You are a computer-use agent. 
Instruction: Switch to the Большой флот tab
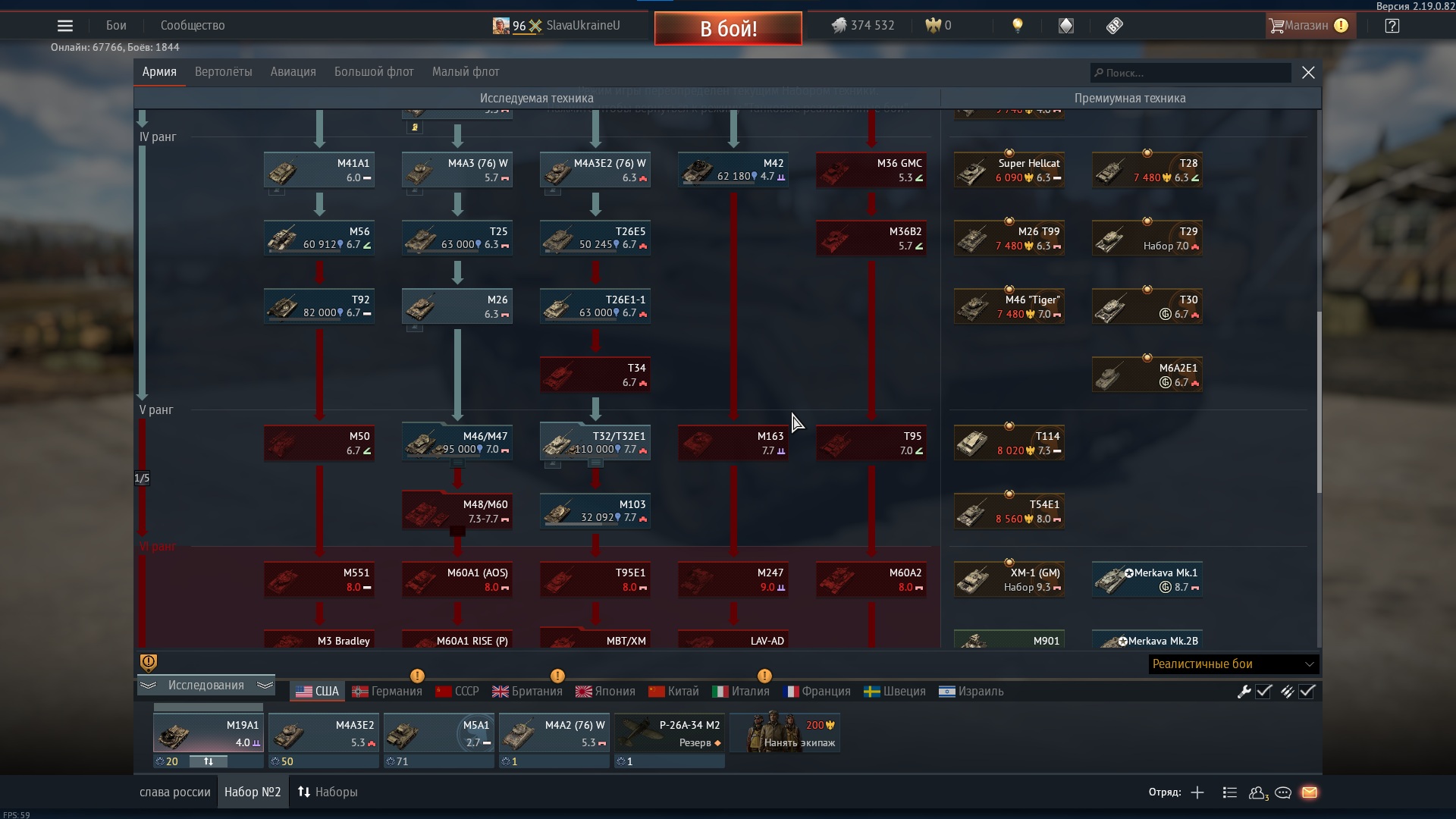coord(374,72)
